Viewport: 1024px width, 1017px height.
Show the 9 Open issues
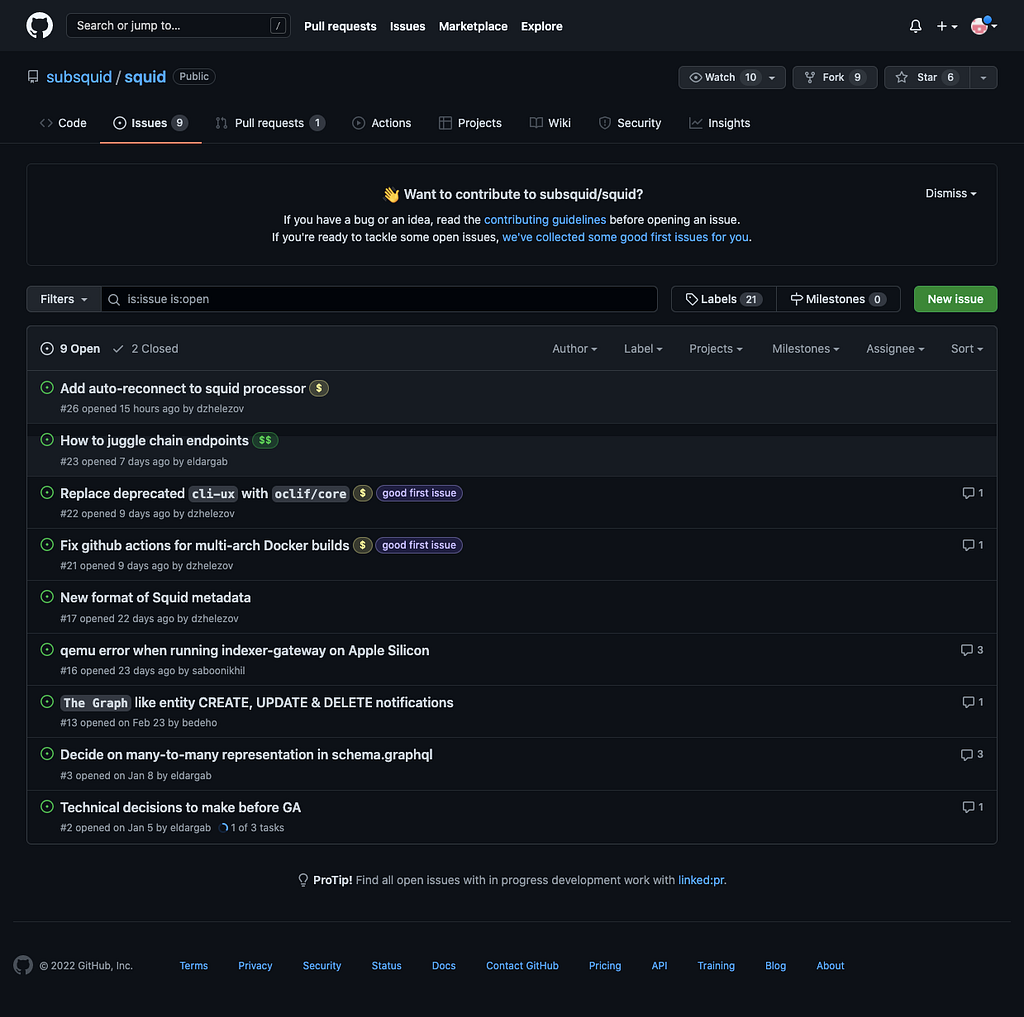pos(71,349)
